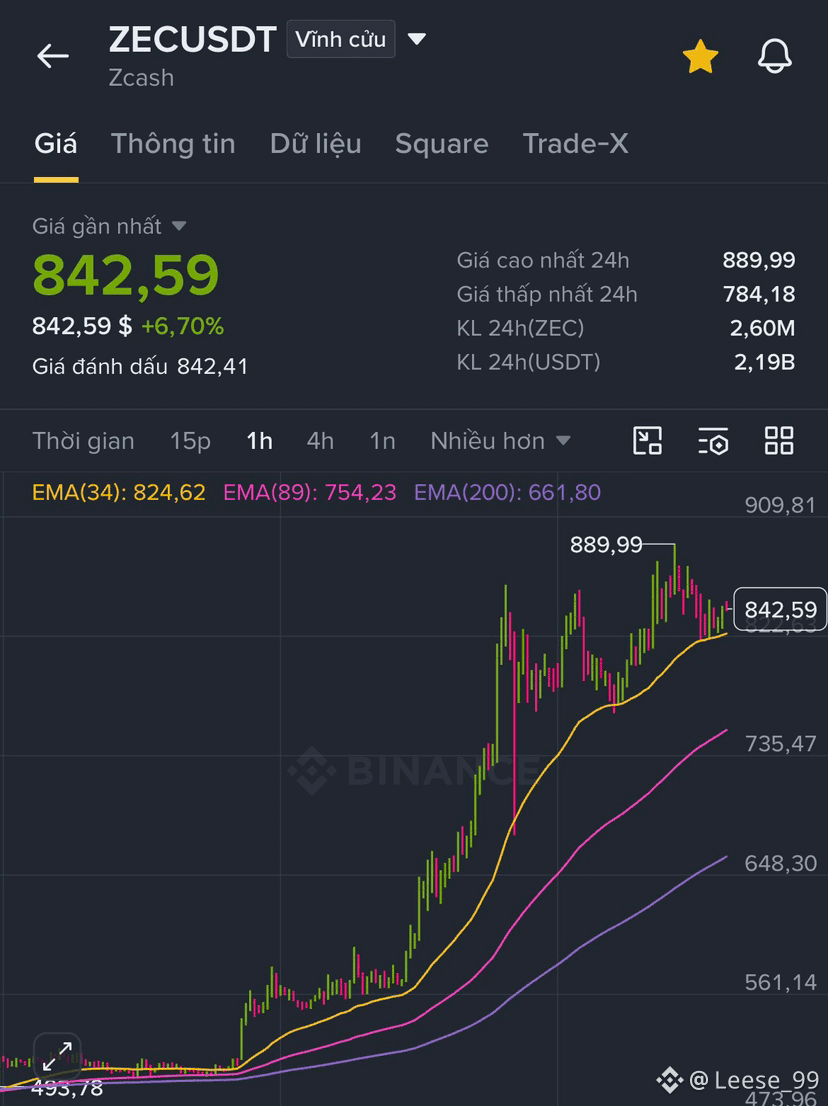Tap the Vĩnh cửu contract type badge
The height and width of the screenshot is (1106, 828).
[x=341, y=39]
